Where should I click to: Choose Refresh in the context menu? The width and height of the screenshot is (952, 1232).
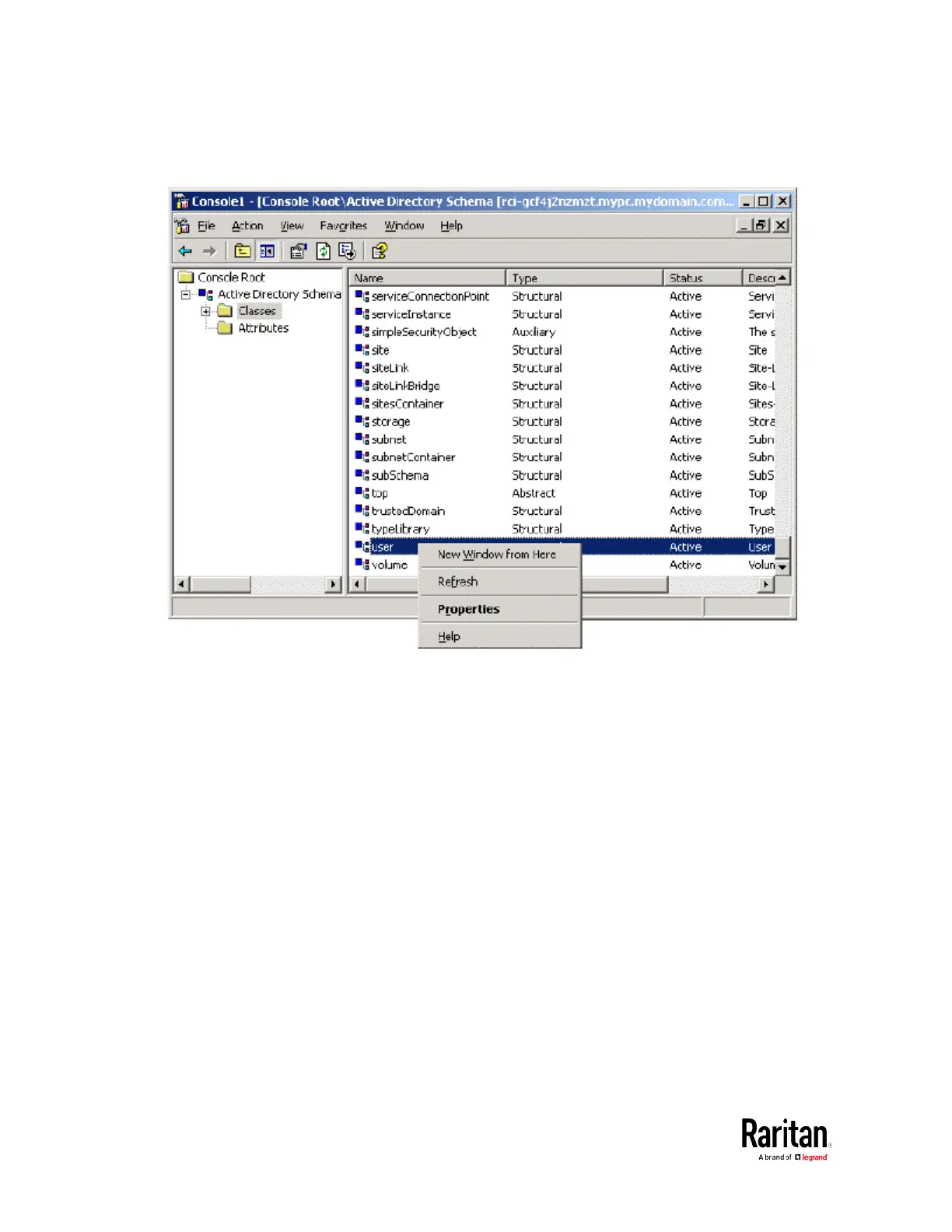(499, 582)
